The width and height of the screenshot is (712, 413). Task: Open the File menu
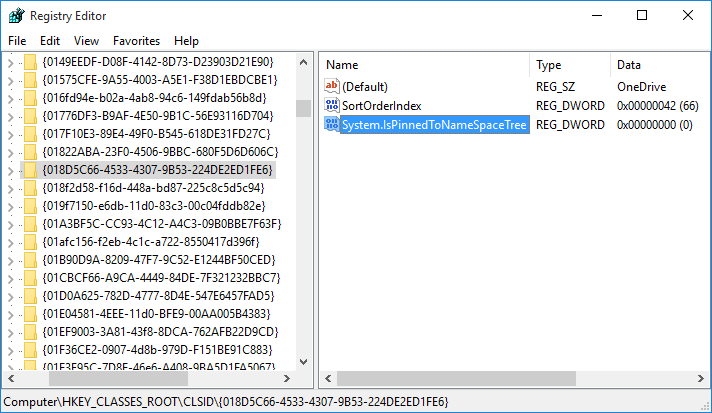pos(17,41)
